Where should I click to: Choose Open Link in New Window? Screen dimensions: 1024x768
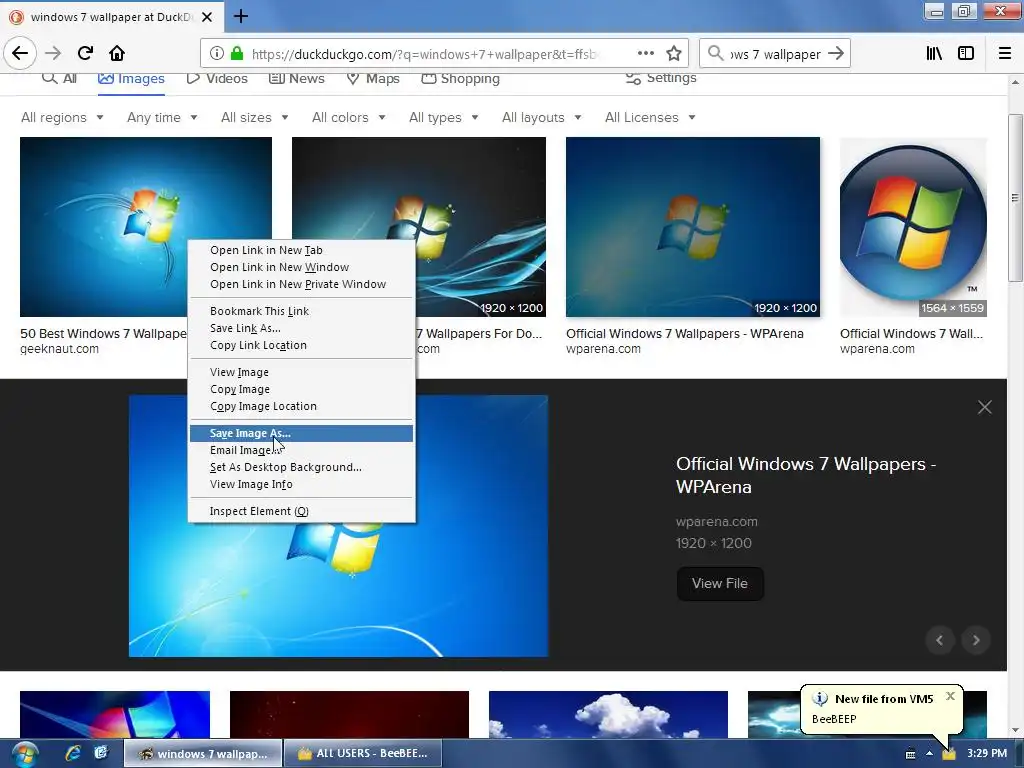pyautogui.click(x=301, y=267)
